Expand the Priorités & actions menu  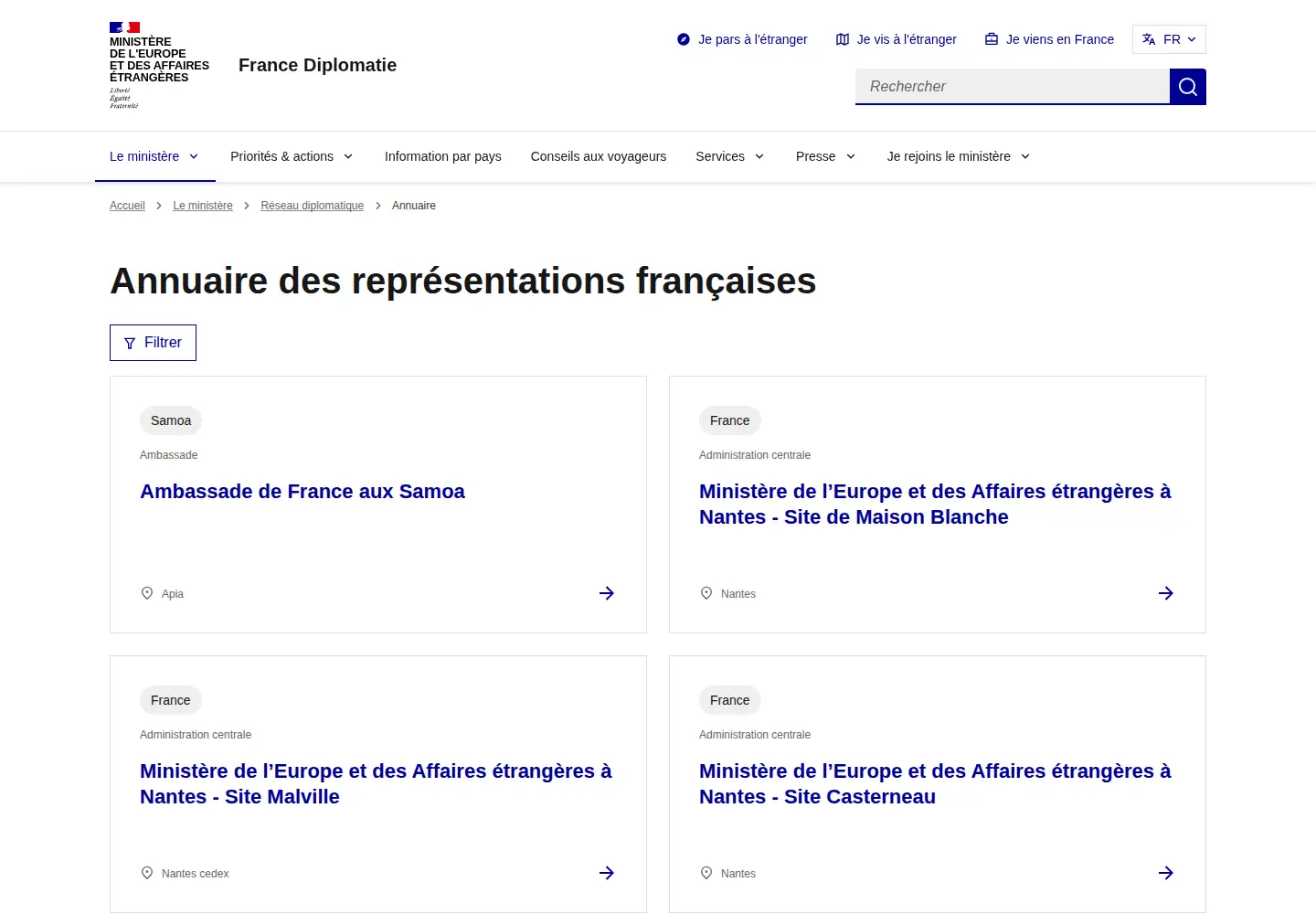click(x=292, y=156)
